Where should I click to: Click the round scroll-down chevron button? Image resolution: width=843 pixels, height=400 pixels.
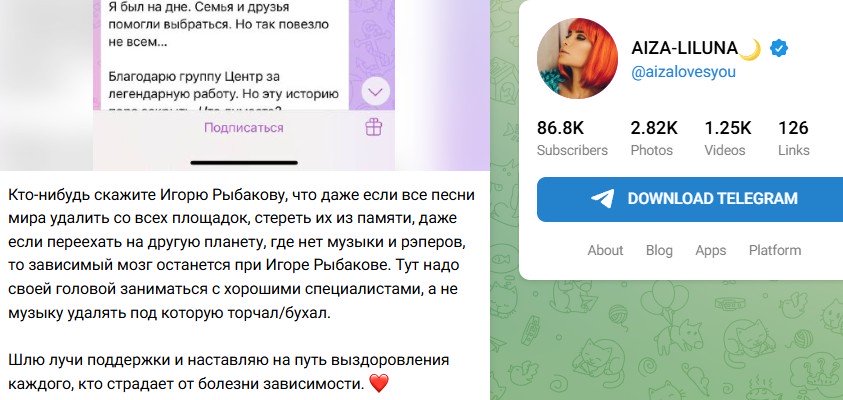[x=375, y=92]
